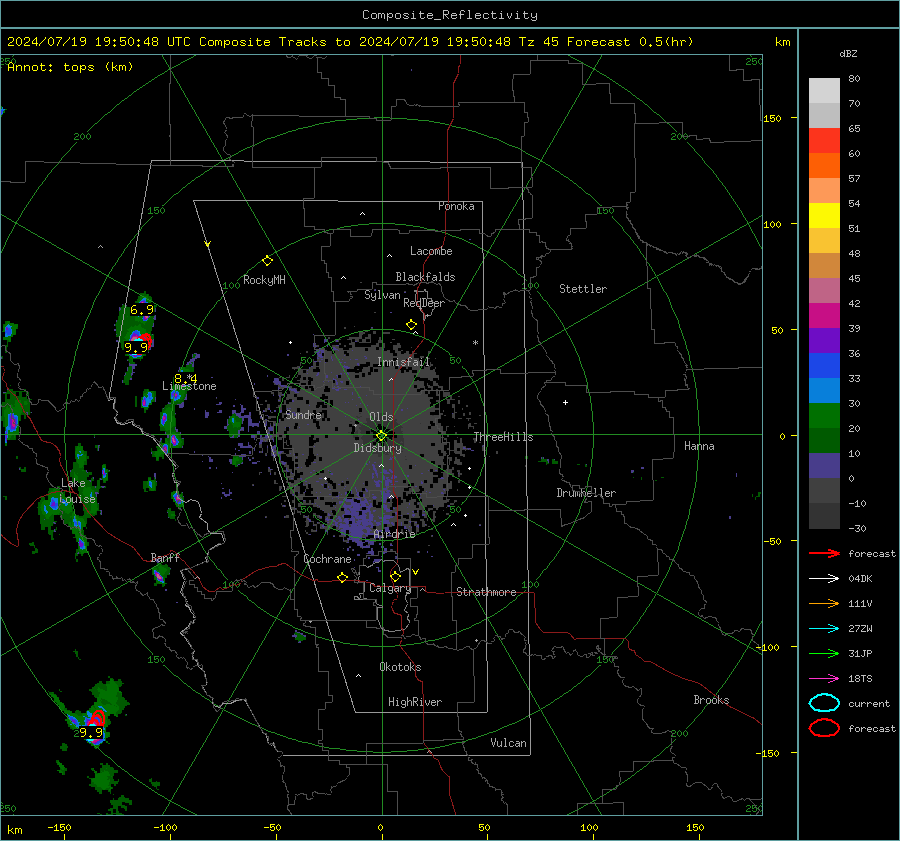Click the magenta 18TS arrow legend icon
Screen dimensions: 900x841
click(x=824, y=679)
